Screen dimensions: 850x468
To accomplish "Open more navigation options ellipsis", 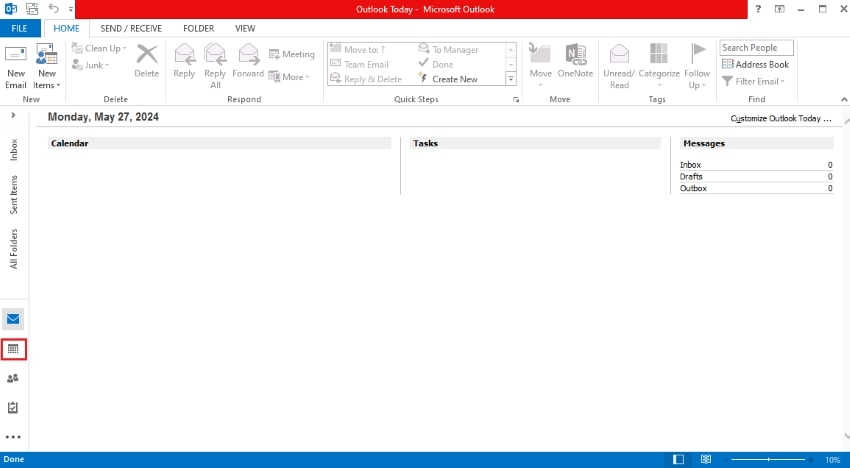I will coord(13,437).
